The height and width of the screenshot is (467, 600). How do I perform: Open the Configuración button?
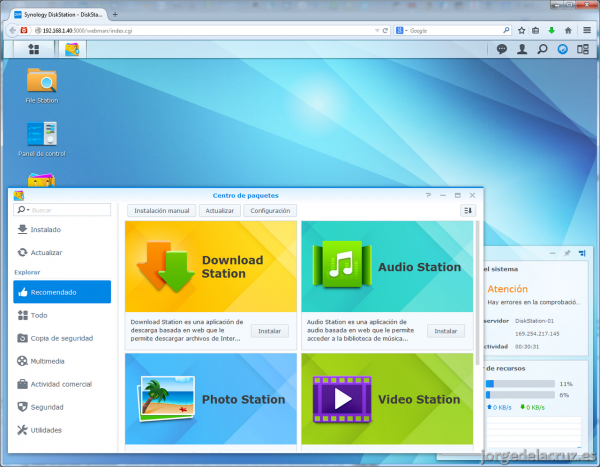[x=270, y=211]
